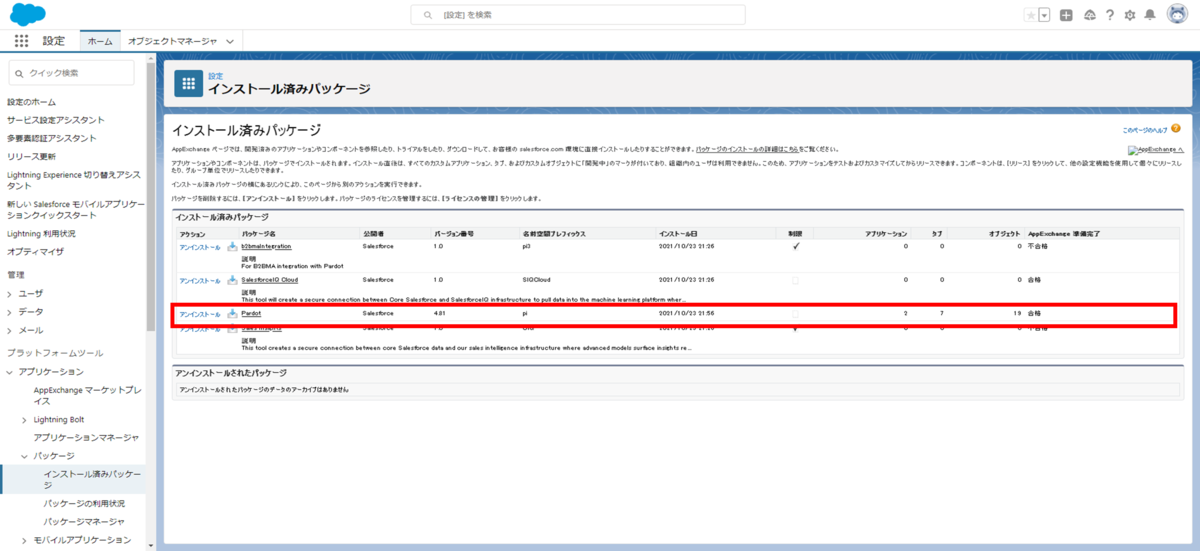Expand the モバイルアプリケーション node
Viewport: 1200px width, 551px height.
coord(24,540)
